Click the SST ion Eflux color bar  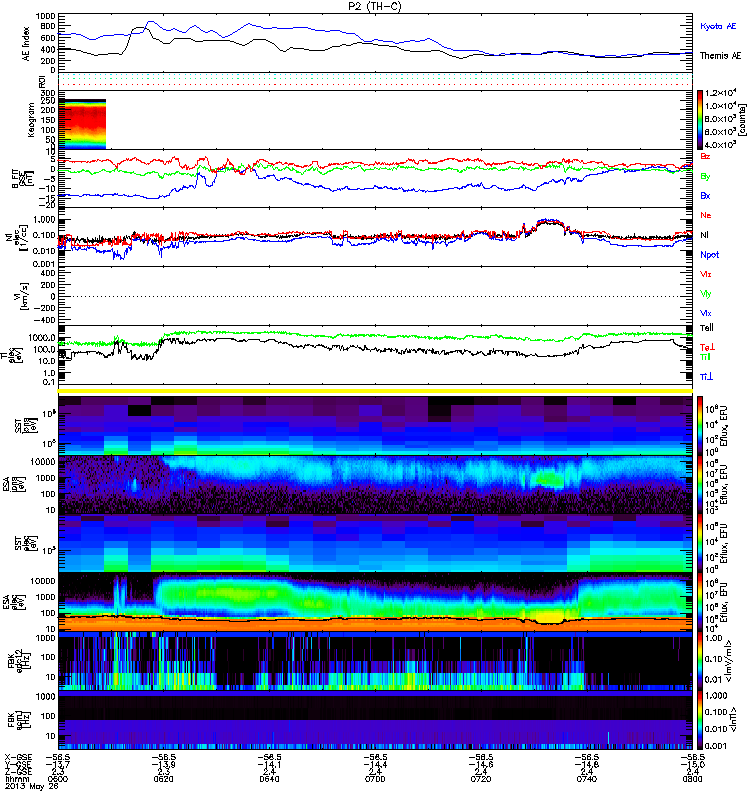(700, 426)
